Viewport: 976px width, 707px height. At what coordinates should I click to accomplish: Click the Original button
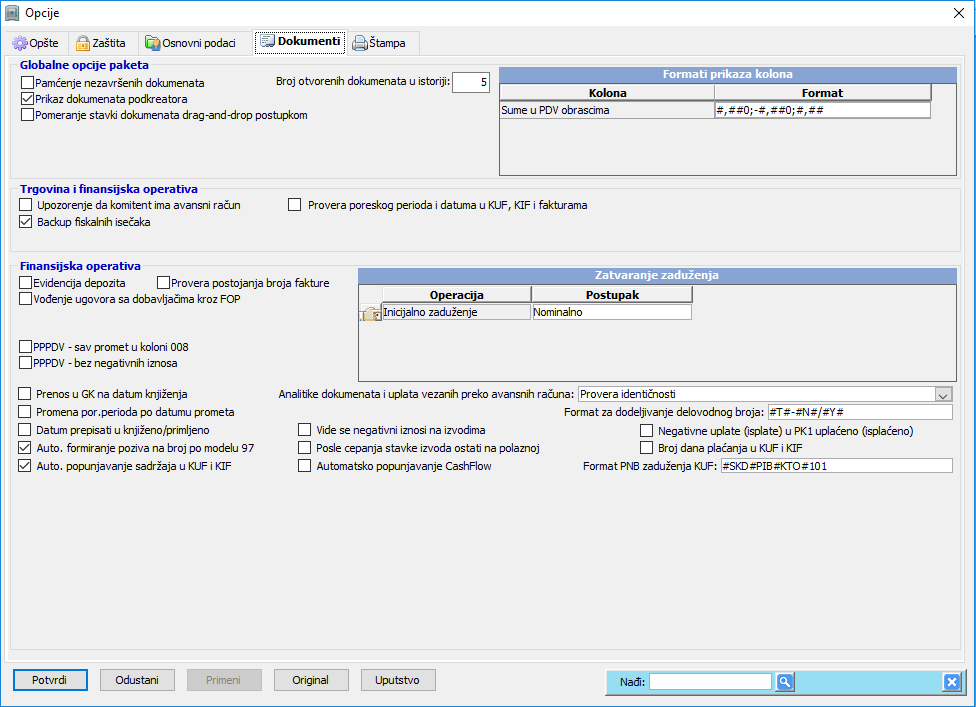(311, 680)
